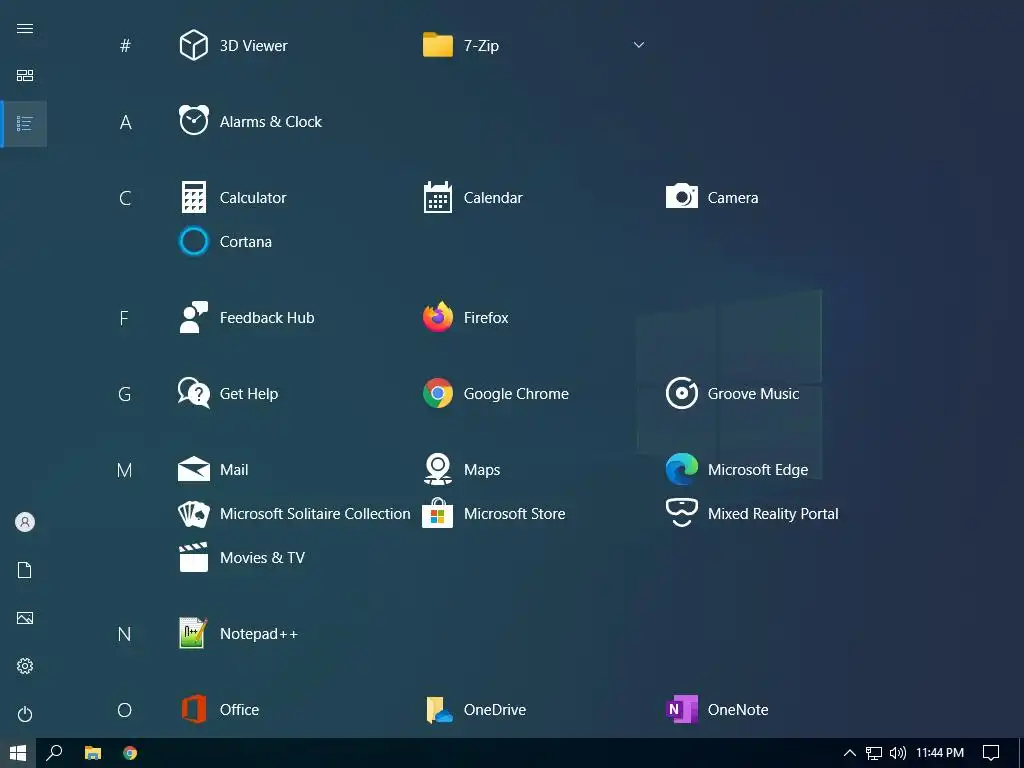Open Microsoft Store icon

click(438, 513)
